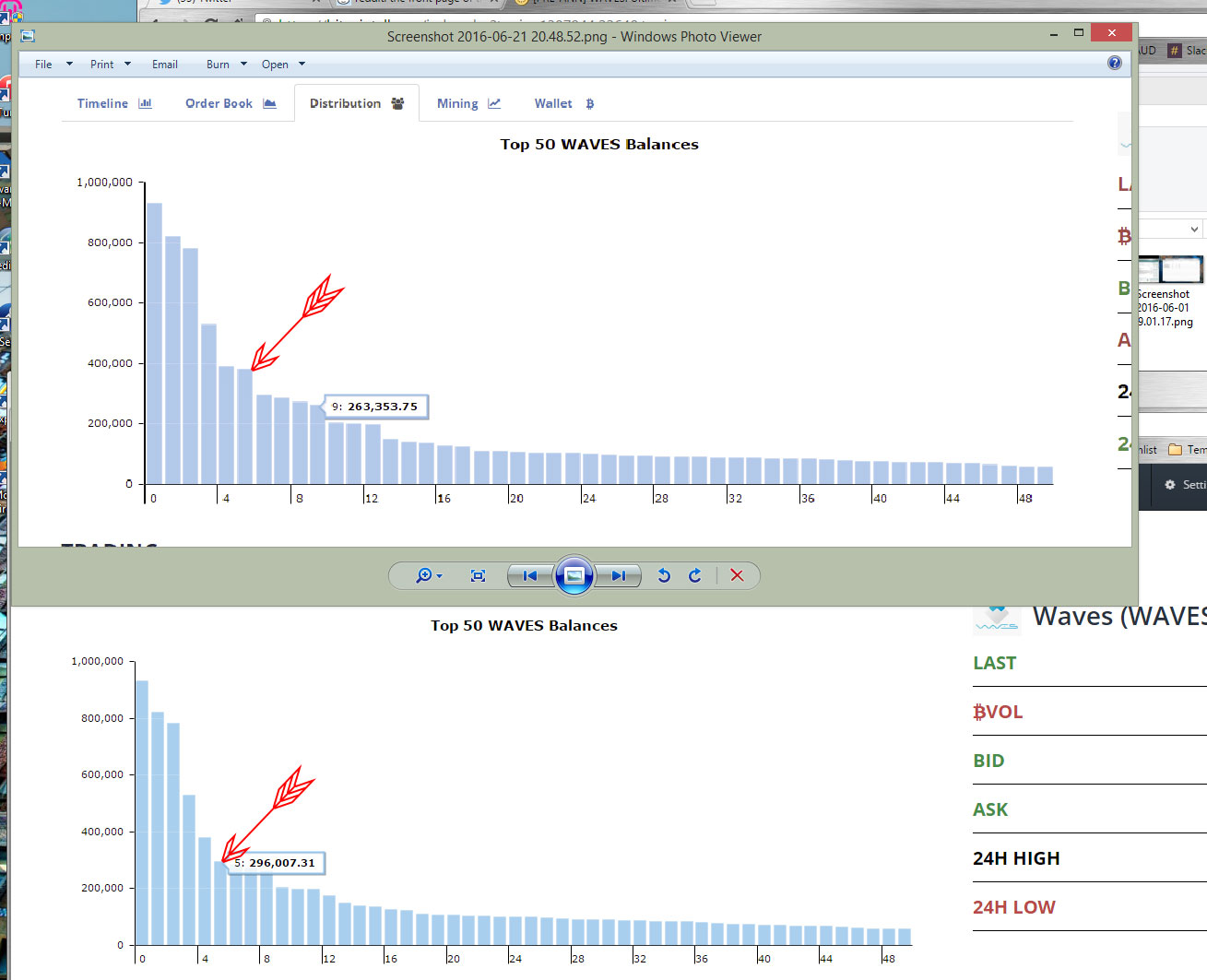Rotate the image clockwise

coord(695,575)
